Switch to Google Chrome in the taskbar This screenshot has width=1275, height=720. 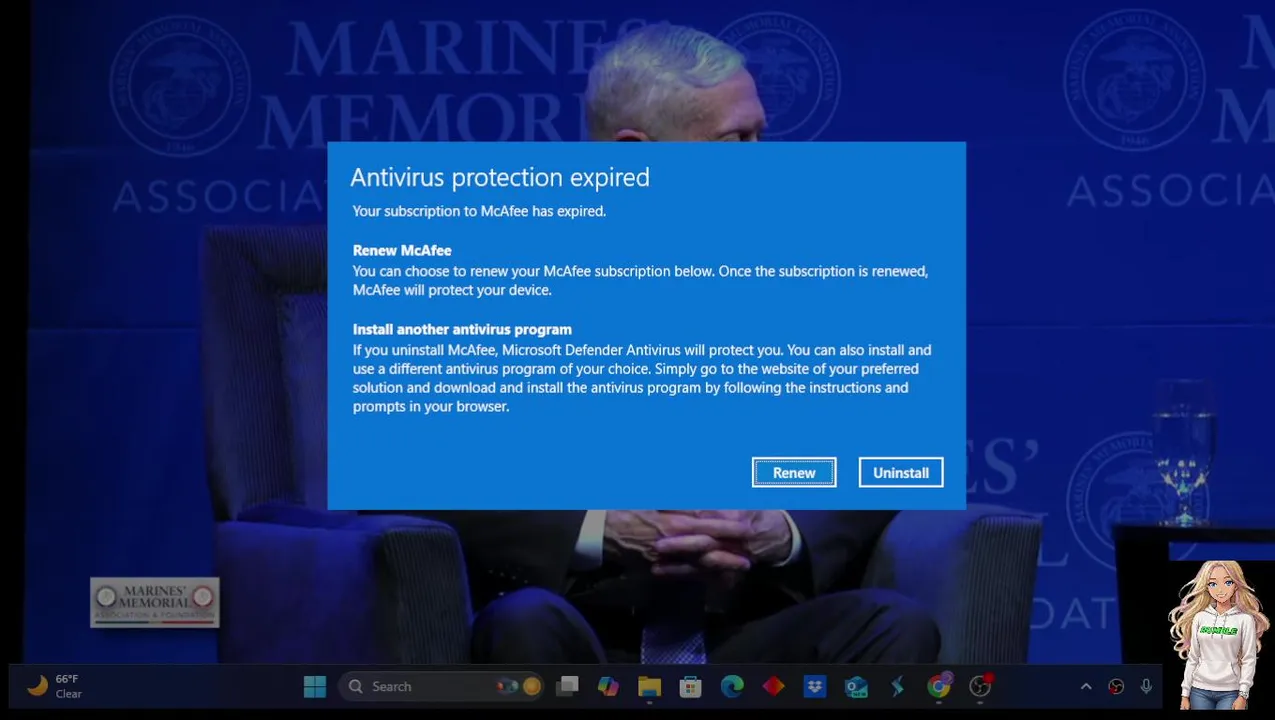939,686
